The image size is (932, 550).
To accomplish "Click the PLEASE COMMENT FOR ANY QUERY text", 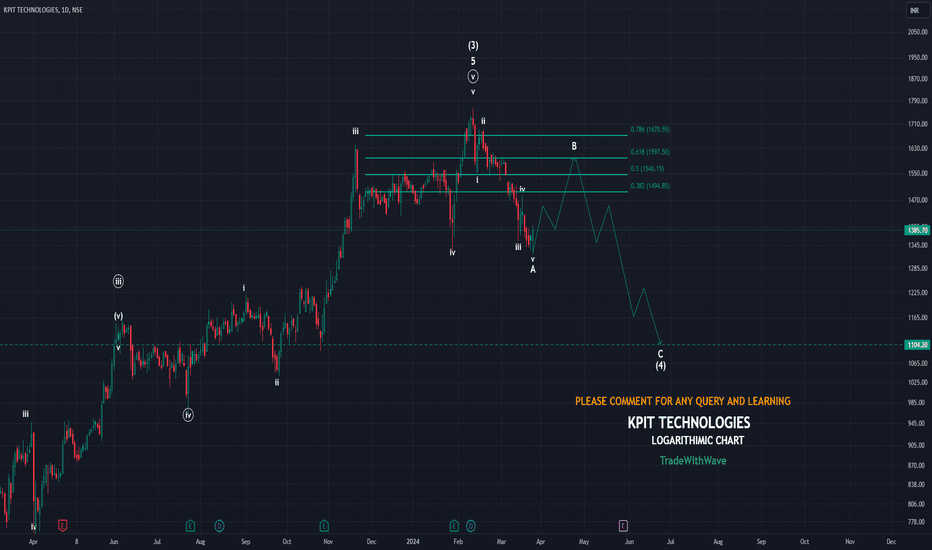I will (x=683, y=401).
